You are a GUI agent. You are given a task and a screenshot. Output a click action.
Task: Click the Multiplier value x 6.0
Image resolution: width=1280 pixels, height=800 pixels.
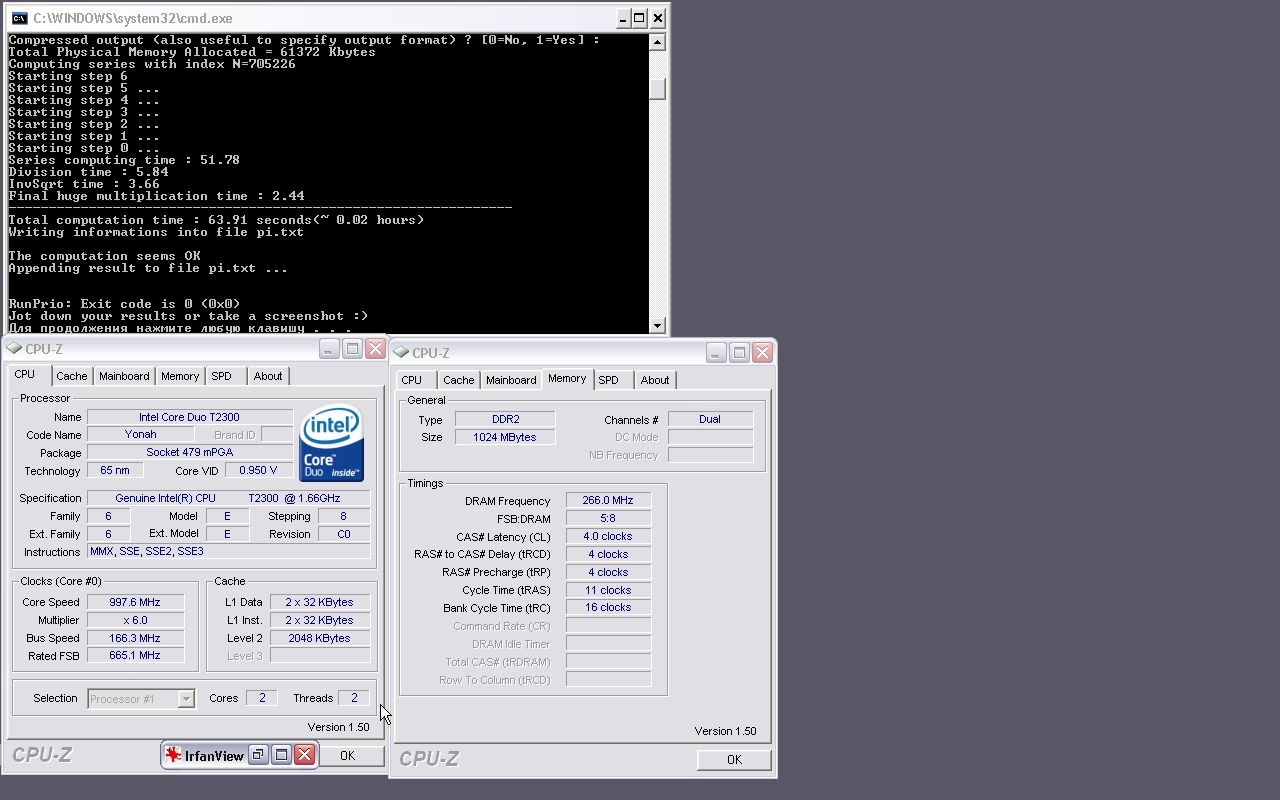coord(136,620)
